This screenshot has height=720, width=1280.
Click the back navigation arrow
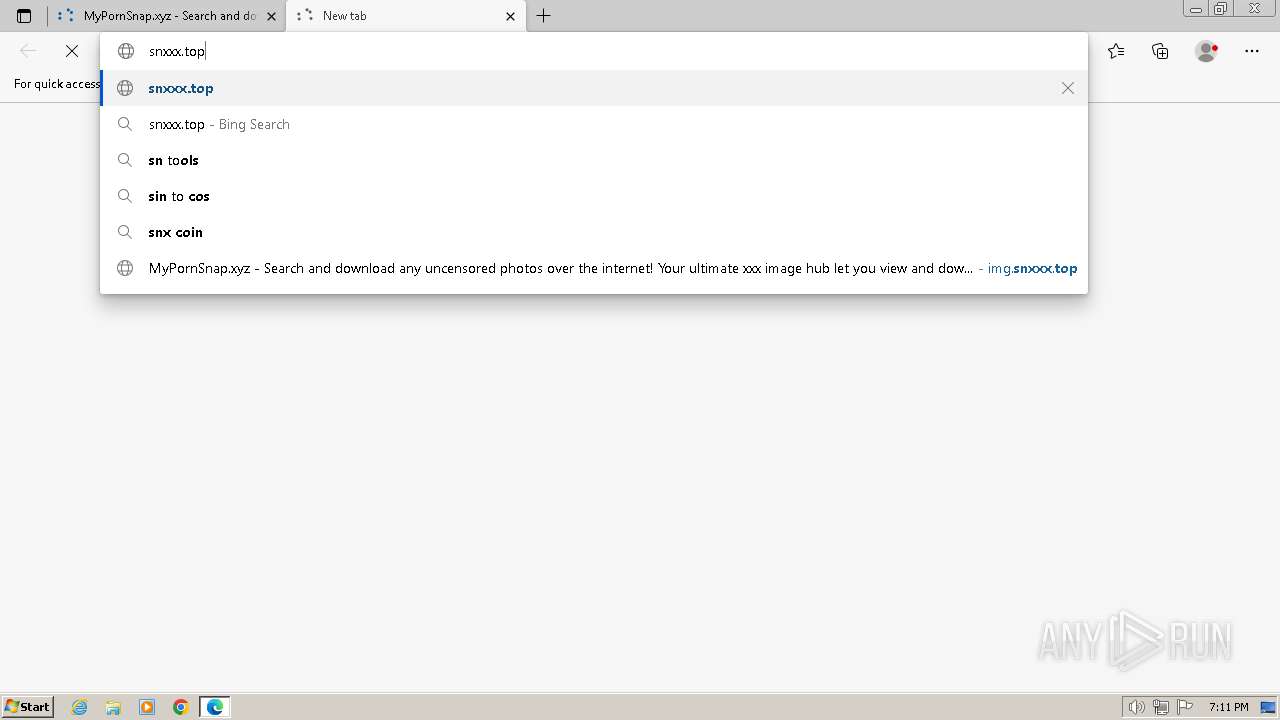pyautogui.click(x=28, y=51)
